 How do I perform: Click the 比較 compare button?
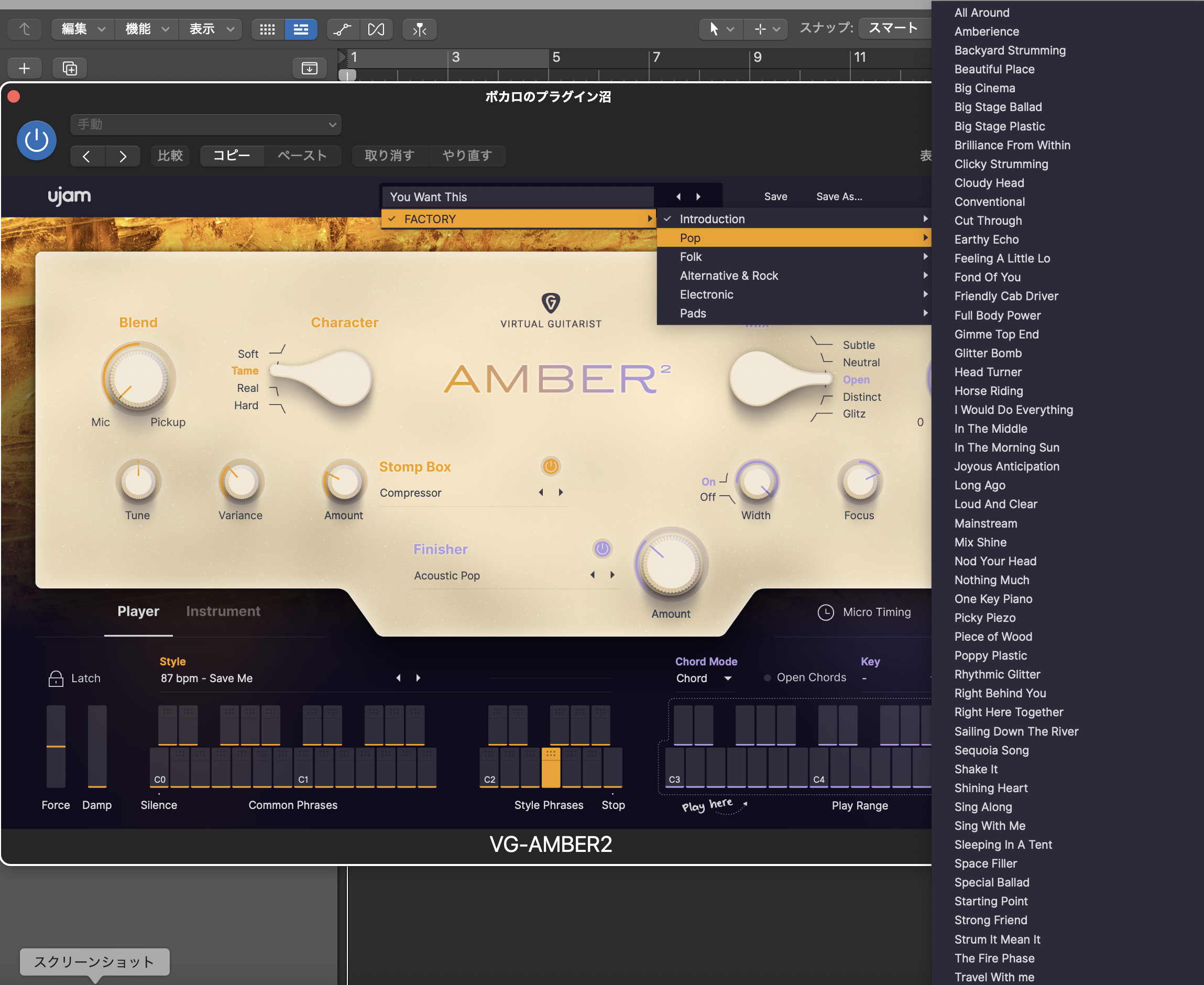pos(170,156)
